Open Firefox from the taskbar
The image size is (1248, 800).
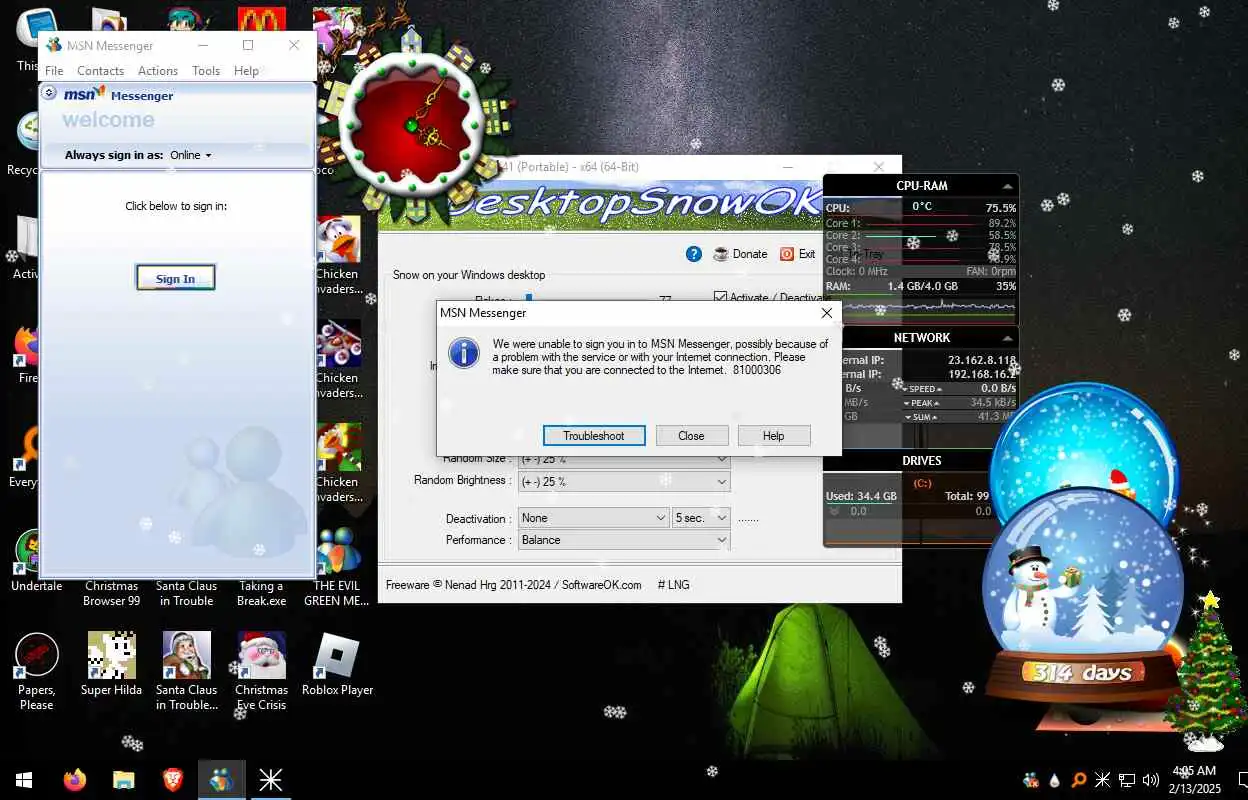74,780
